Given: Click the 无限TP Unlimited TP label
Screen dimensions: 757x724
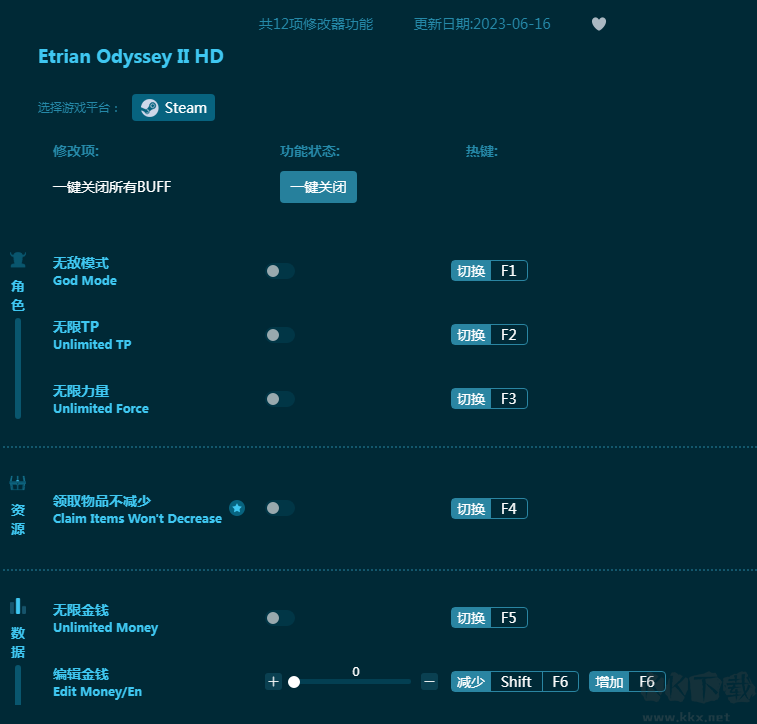Looking at the screenshot, I should [92, 335].
